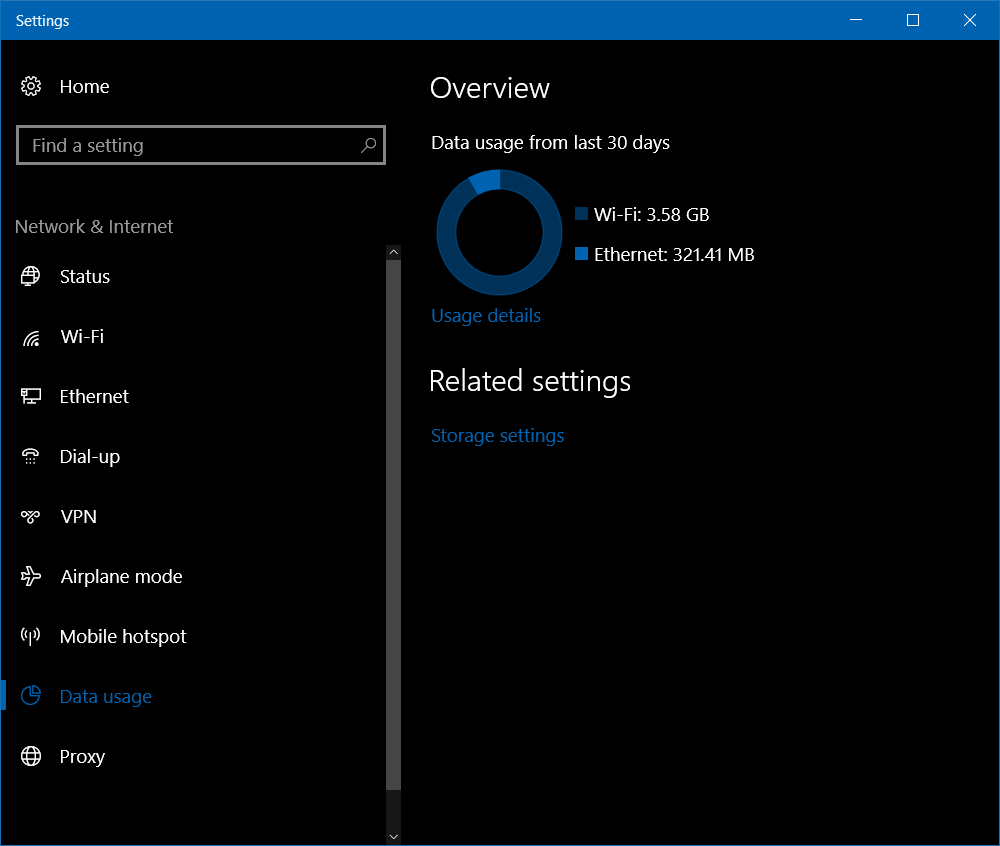Click the Wi-Fi signal icon
The image size is (1000, 846).
click(x=31, y=337)
